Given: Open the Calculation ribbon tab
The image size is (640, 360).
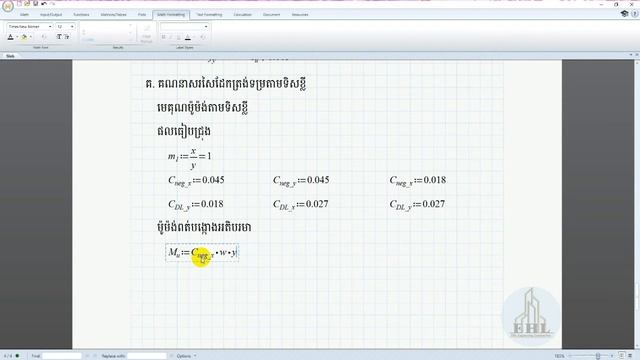Looking at the screenshot, I should coord(242,15).
